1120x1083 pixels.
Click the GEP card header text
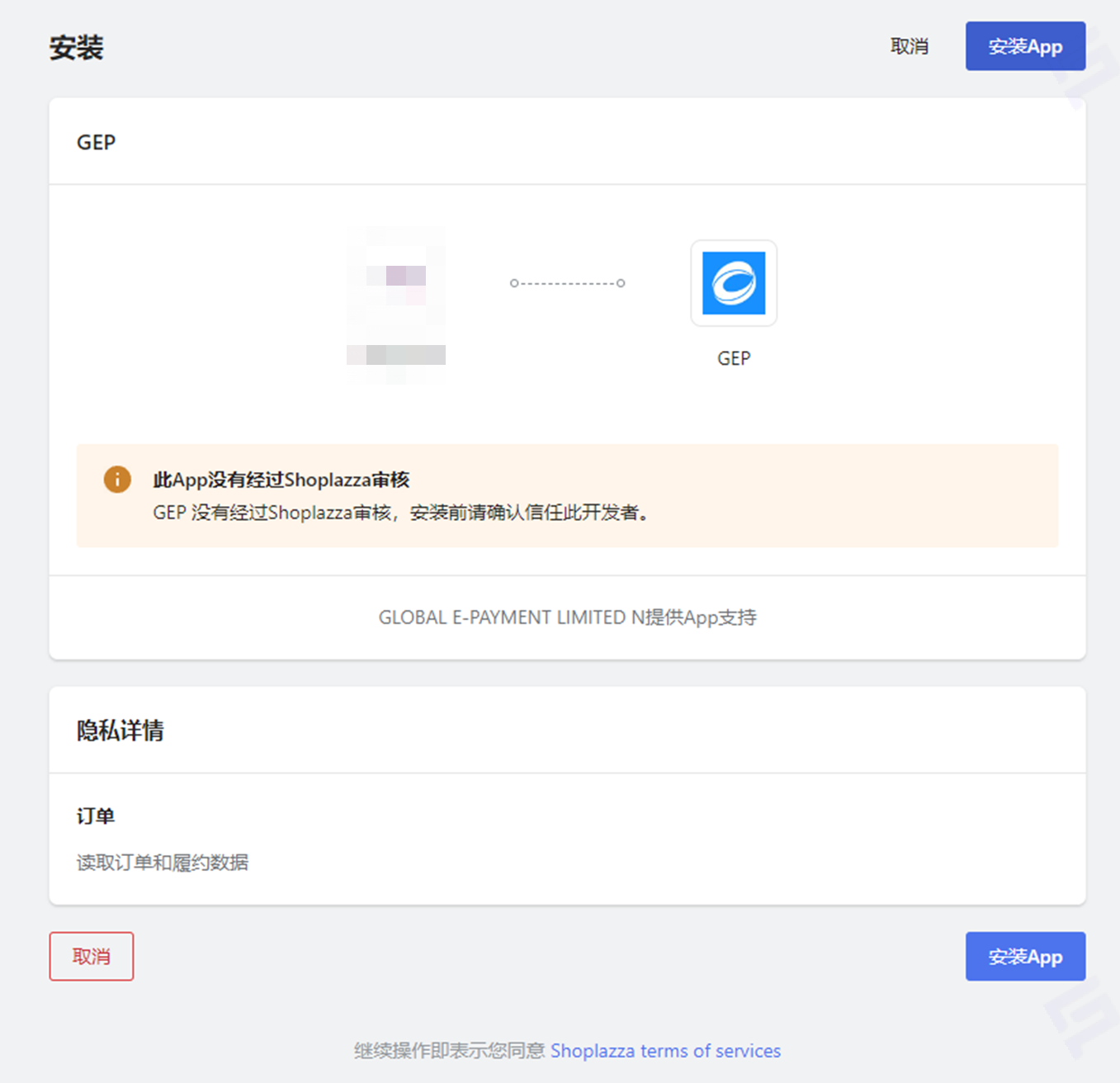point(96,142)
